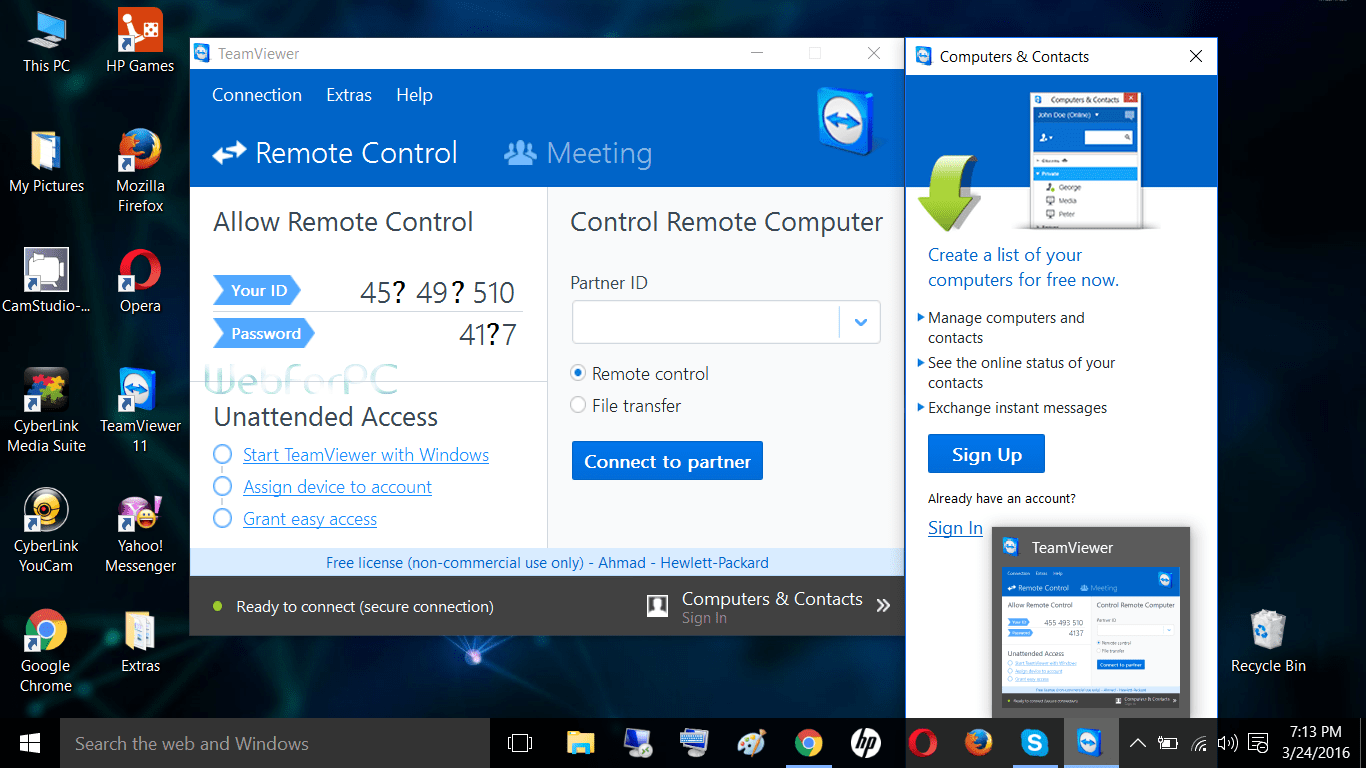Select the Extras folder on the desktop
Viewport: 1366px width, 768px height.
click(140, 641)
